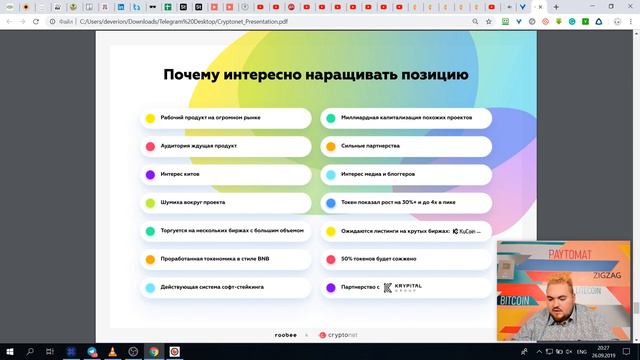
Task: Switch to the green spreadsheet tab
Action: pos(168,7)
